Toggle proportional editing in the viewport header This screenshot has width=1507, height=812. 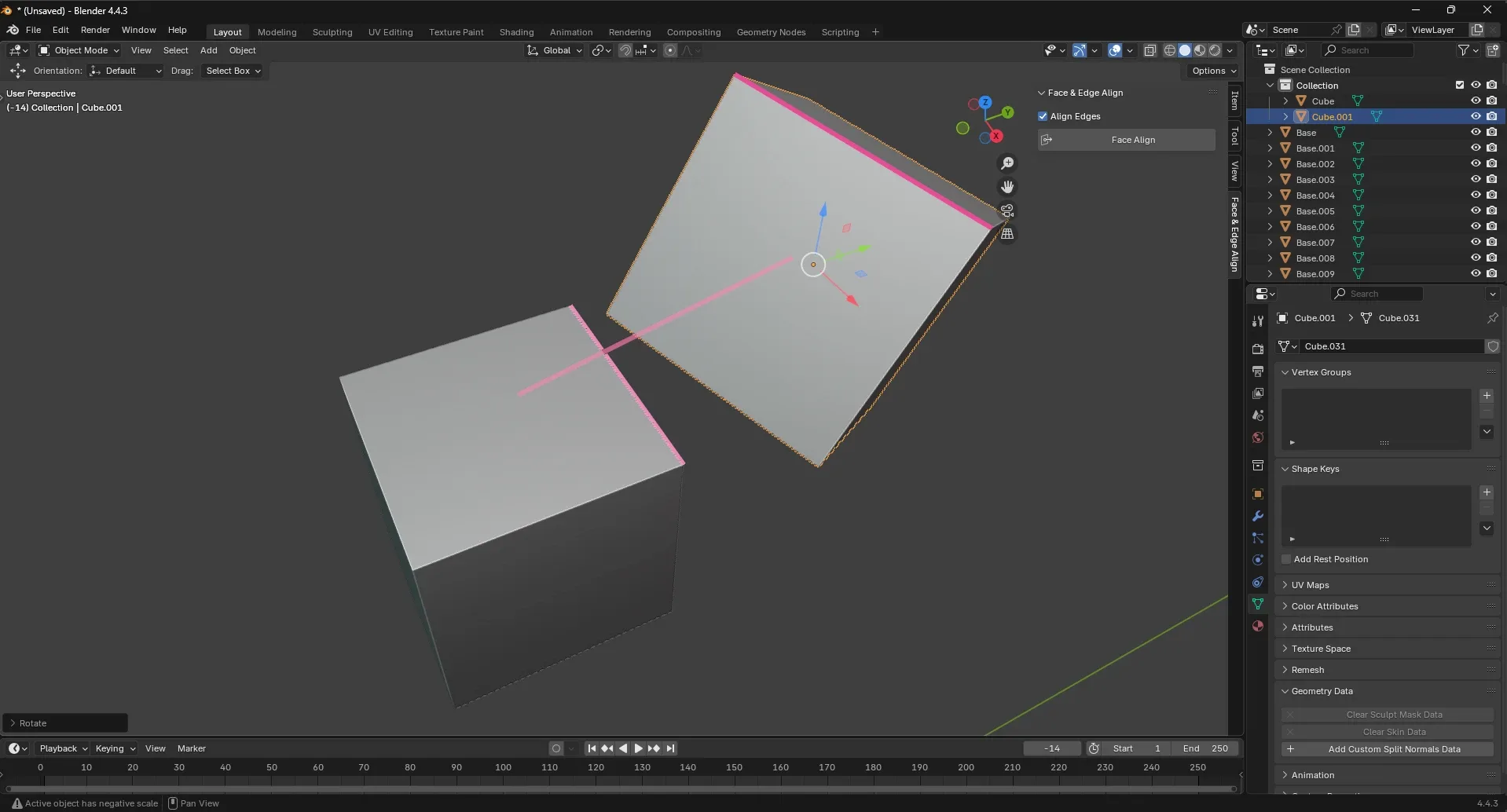670,50
